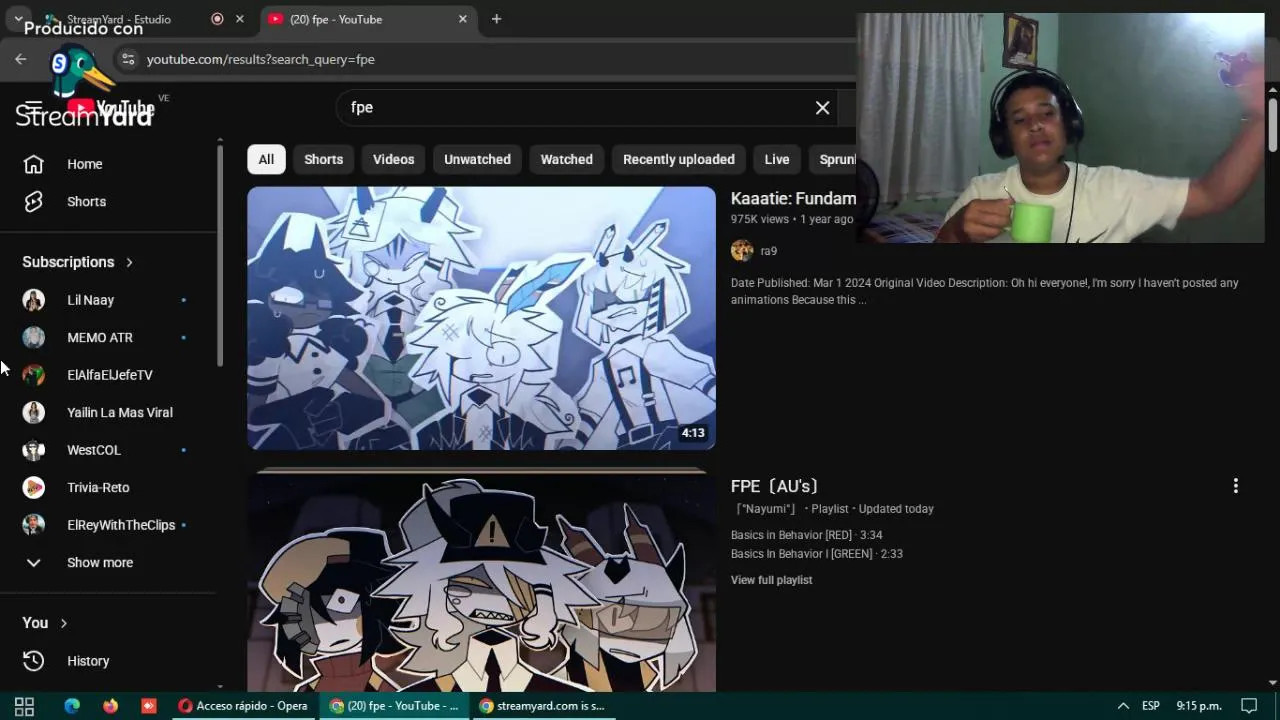The width and height of the screenshot is (1280, 720).
Task: Clear the search box with the X
Action: (x=822, y=108)
